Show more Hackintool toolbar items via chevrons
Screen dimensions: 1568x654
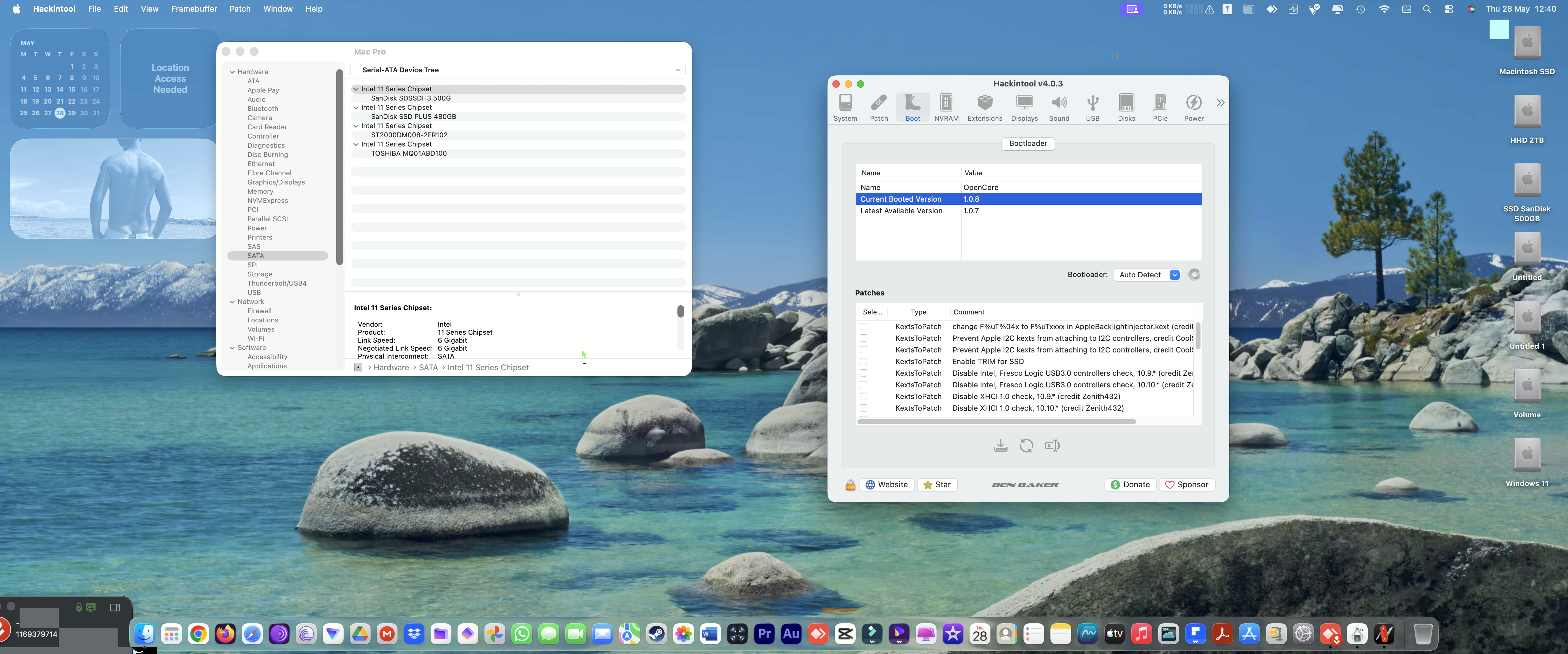point(1220,102)
